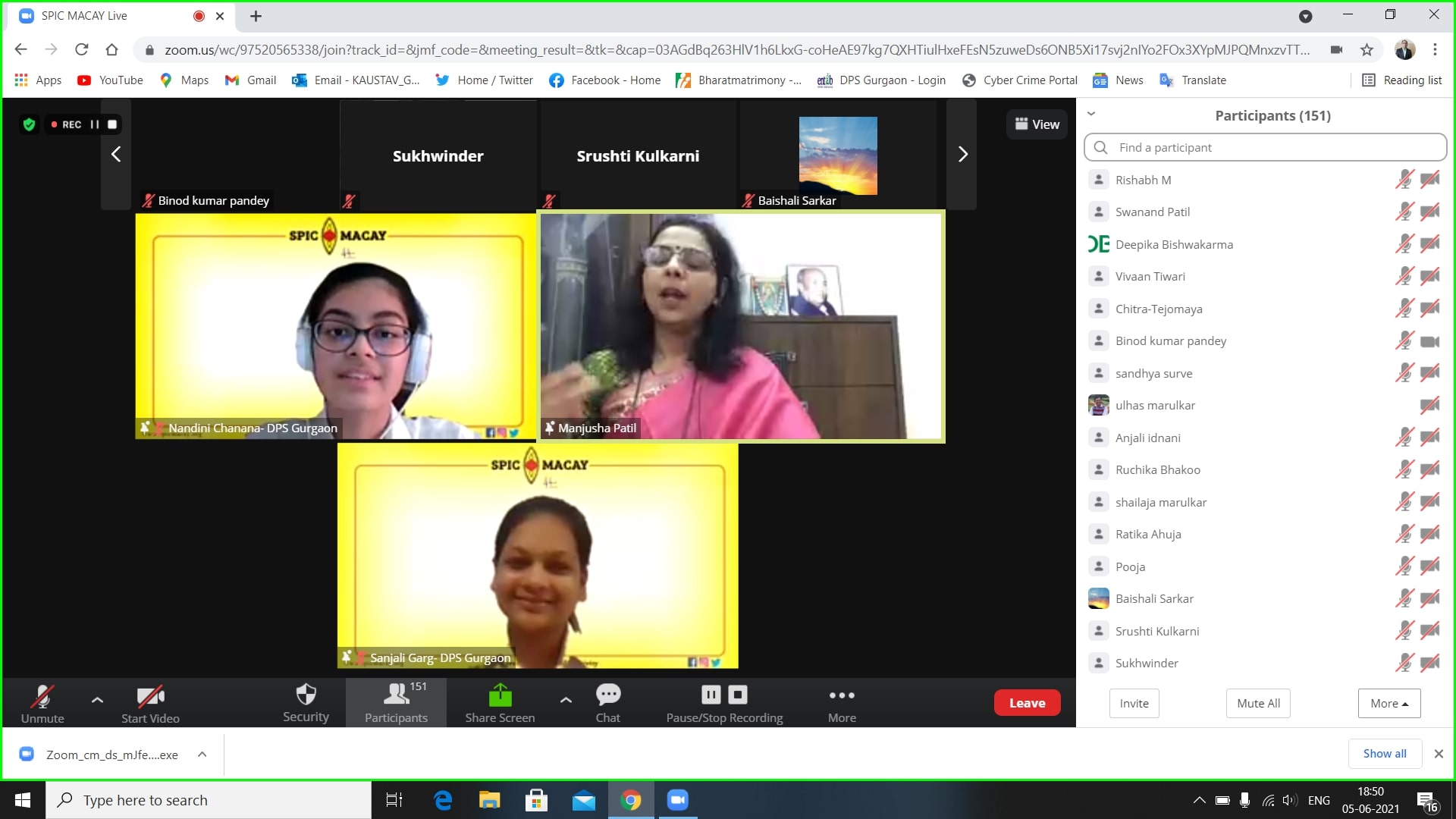Pause recording from top REC indicator

pos(95,124)
